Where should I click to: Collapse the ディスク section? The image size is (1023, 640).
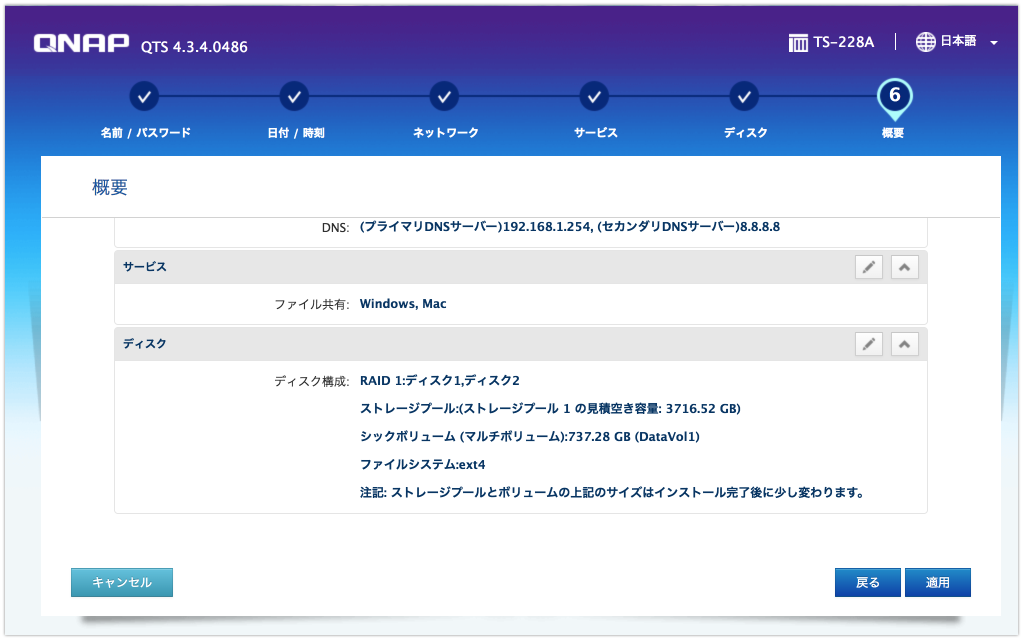pos(904,343)
